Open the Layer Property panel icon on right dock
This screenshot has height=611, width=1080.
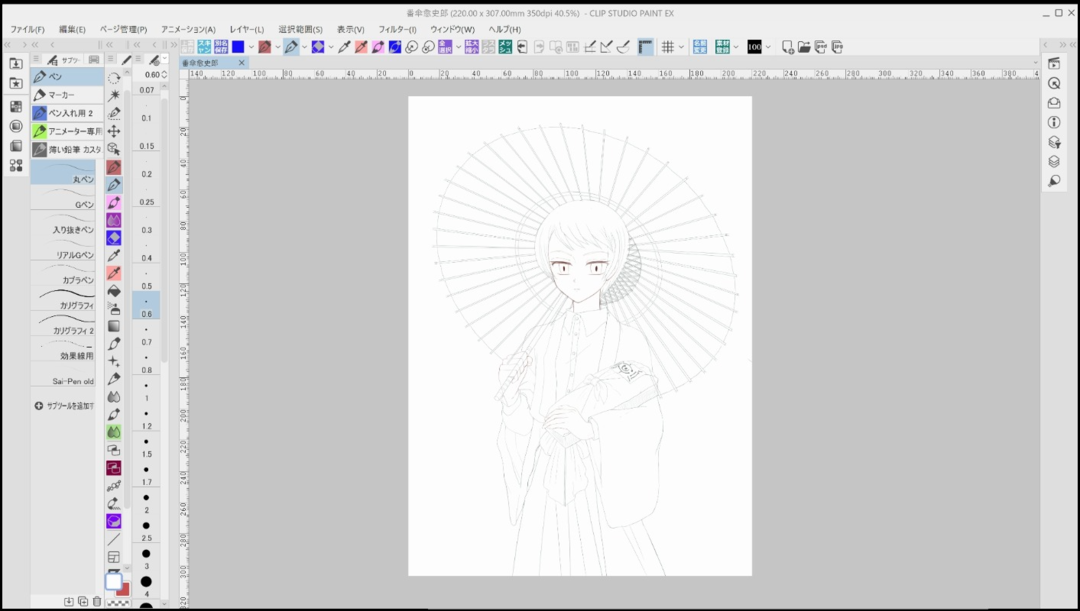coord(1054,142)
